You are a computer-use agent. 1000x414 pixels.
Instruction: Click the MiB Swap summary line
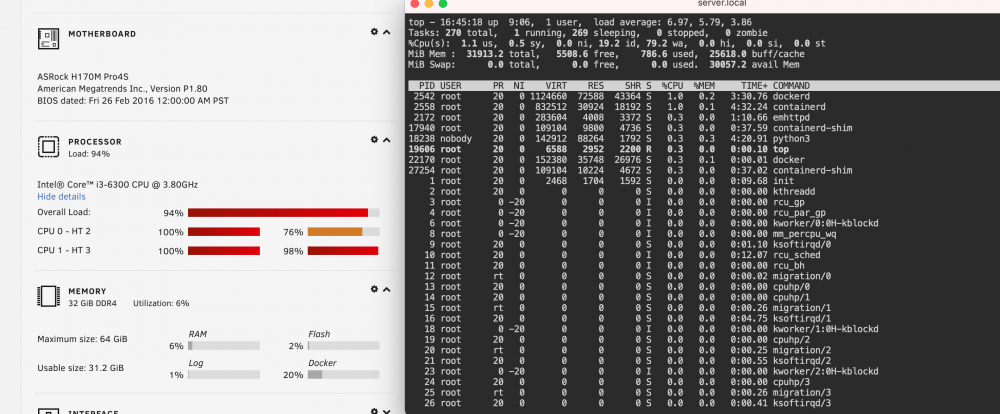coord(604,64)
